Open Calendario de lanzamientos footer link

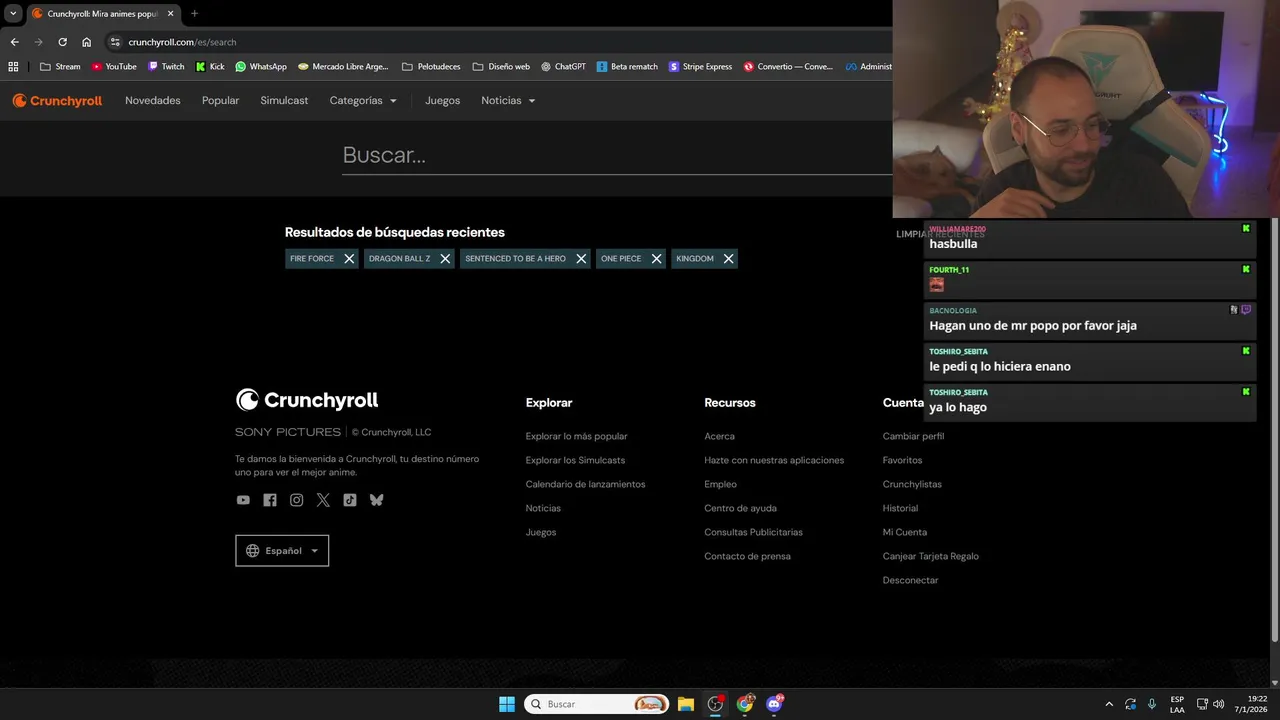(x=586, y=484)
